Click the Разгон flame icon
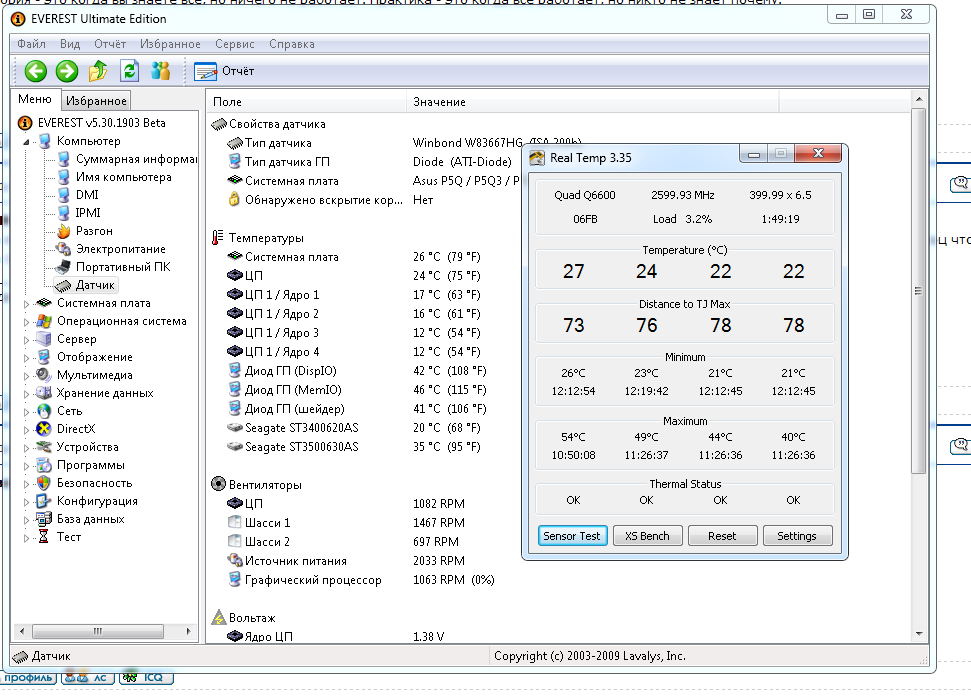 [64, 231]
